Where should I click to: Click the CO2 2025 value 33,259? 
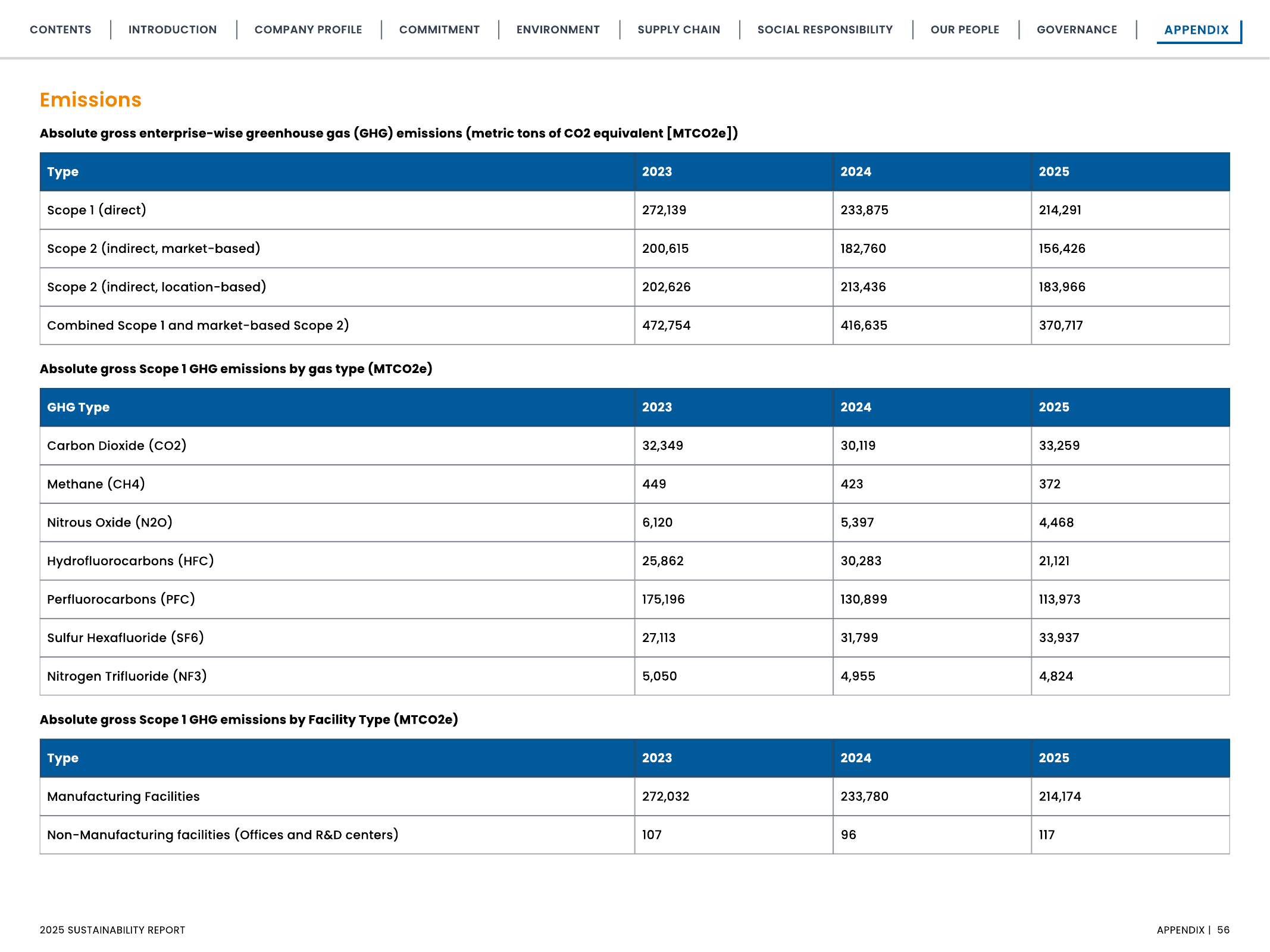1059,446
